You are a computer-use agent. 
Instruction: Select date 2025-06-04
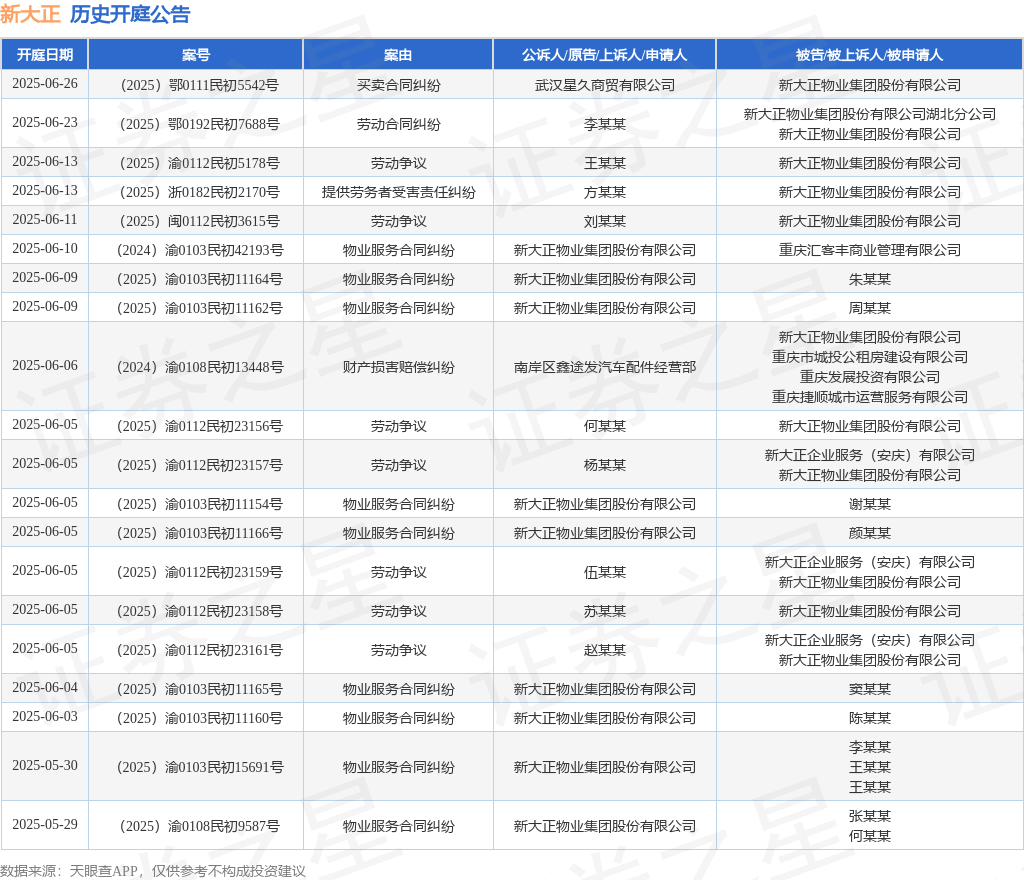(45, 687)
